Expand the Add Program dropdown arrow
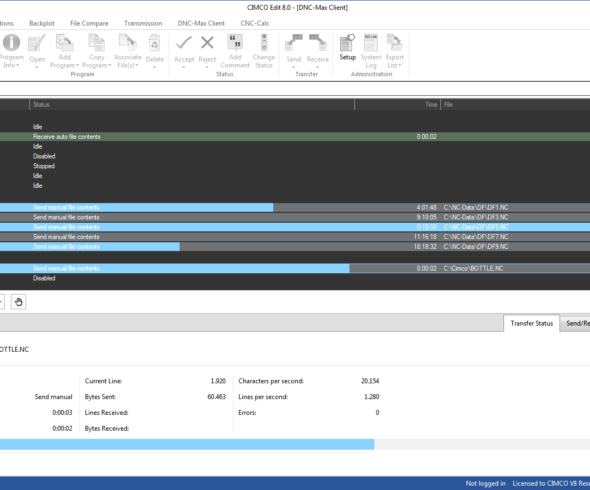Screen dimensions: 590x490 [x=78, y=65]
